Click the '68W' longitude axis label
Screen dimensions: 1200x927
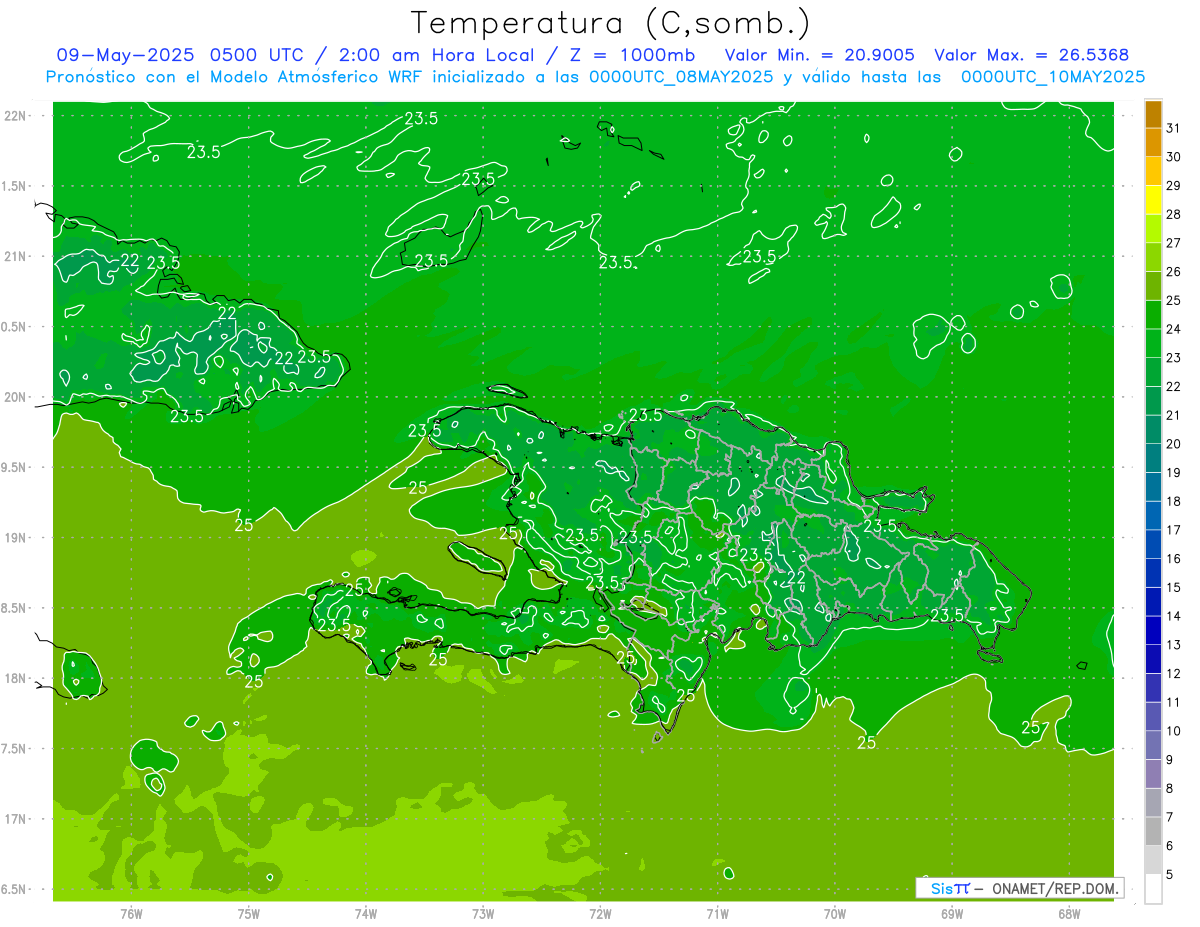pos(1069,913)
